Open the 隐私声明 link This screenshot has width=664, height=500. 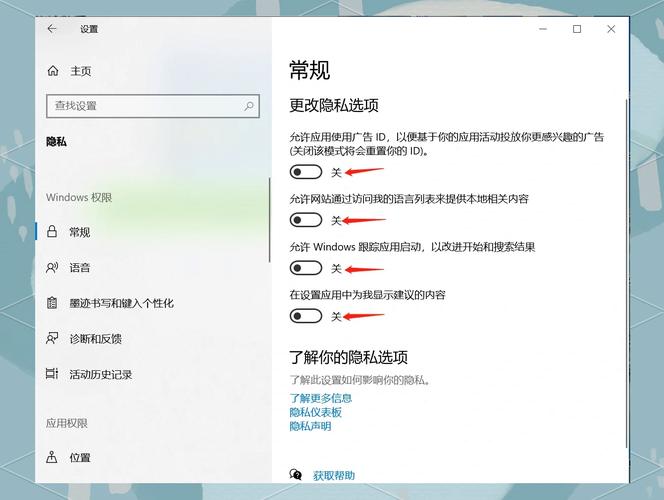[310, 426]
